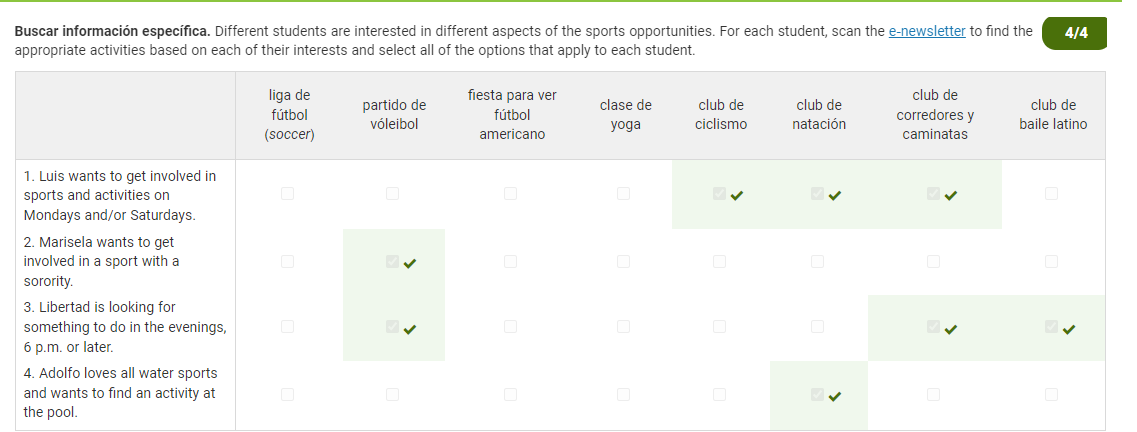Check Adolfo's liga de fútbol box
The image size is (1137, 432).
(x=288, y=394)
